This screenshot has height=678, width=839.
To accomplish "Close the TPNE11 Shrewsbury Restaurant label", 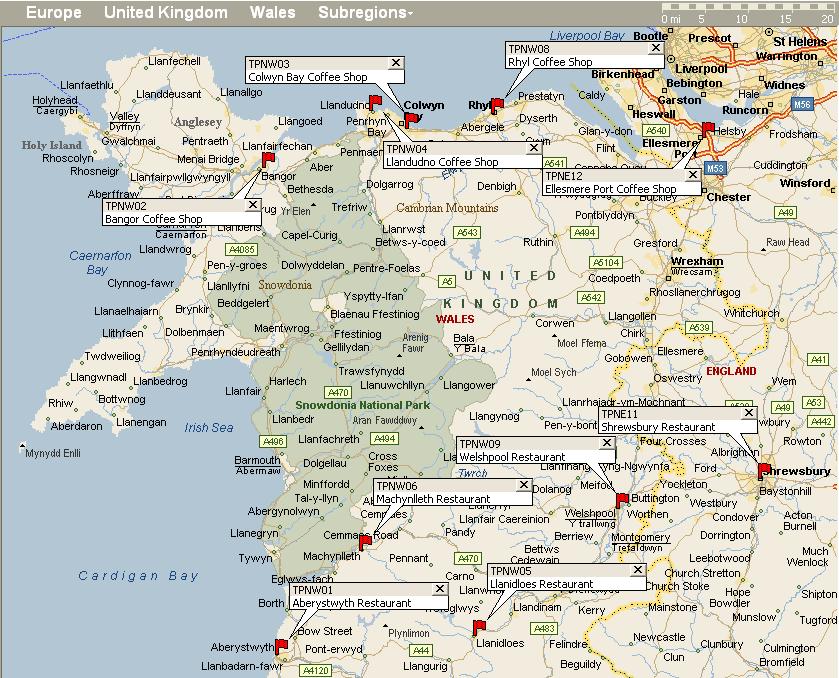I will [748, 412].
